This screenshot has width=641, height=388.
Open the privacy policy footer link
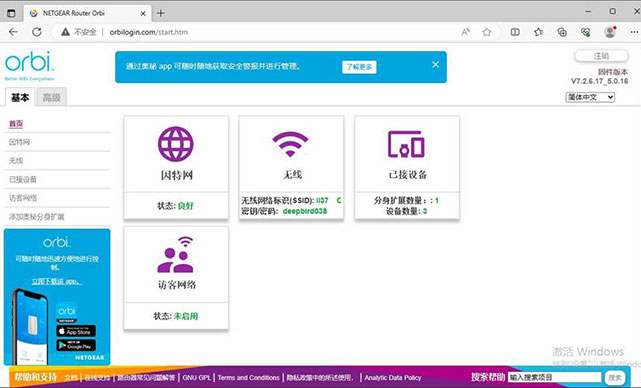coord(320,378)
